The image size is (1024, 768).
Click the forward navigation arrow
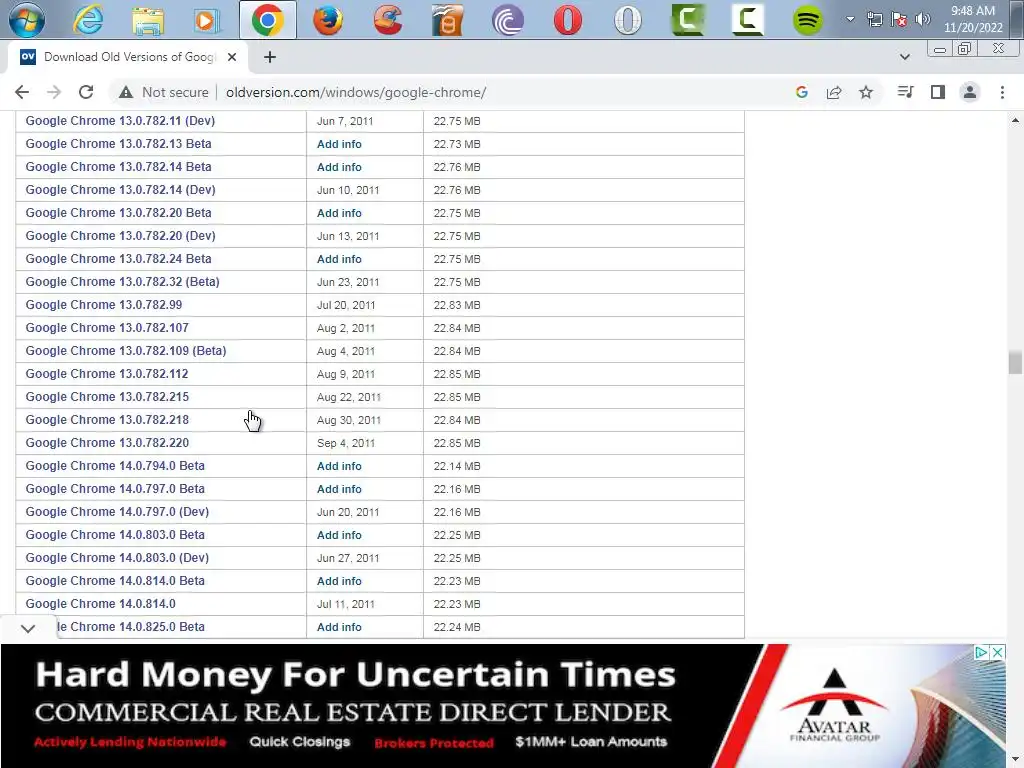(x=54, y=92)
